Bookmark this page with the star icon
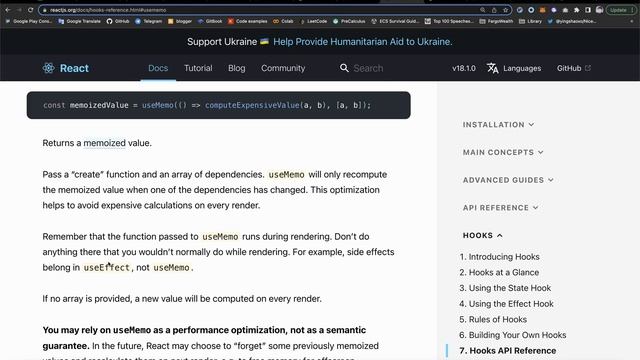 pyautogui.click(x=505, y=10)
